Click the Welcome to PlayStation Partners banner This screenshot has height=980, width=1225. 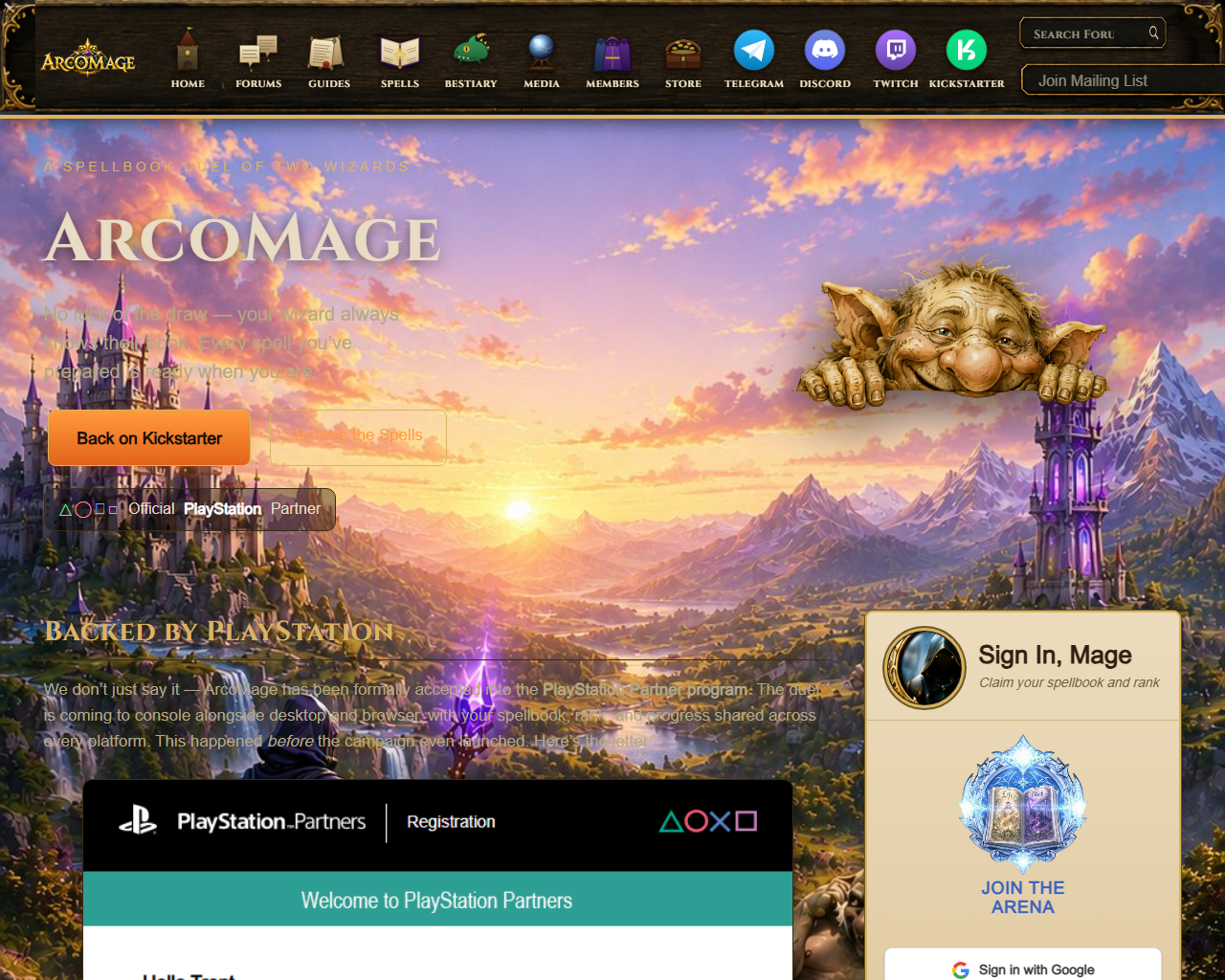pos(437,900)
